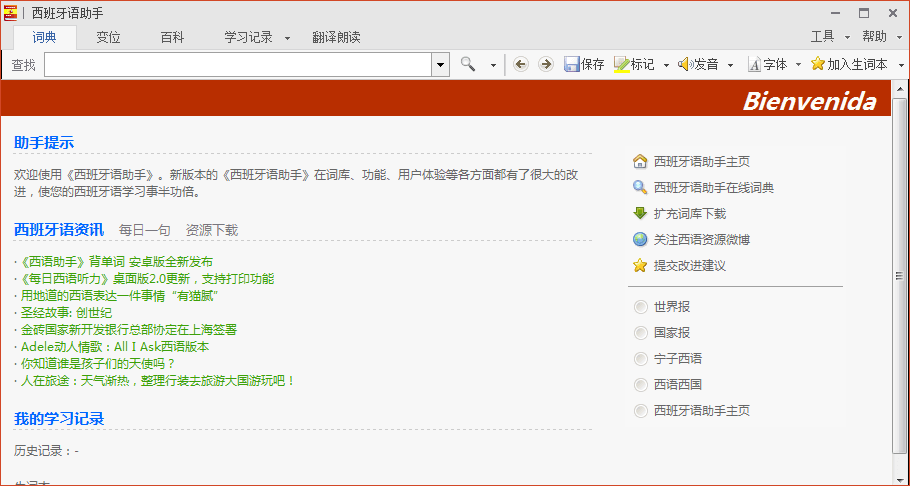910x486 pixels.
Task: Click in the 查找 search input field
Action: pyautogui.click(x=238, y=64)
